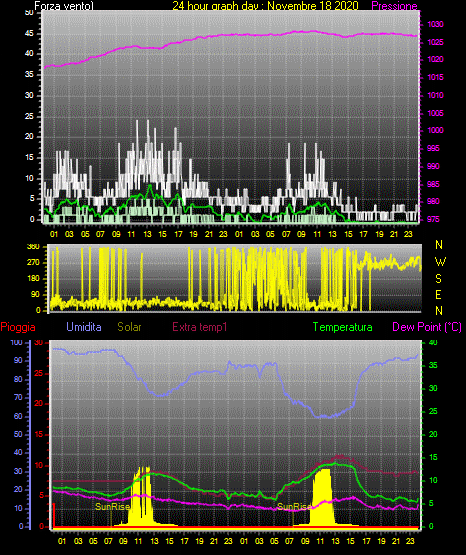This screenshot has height=555, width=466.
Task: Click the S wind direction letter
Action: 438,279
